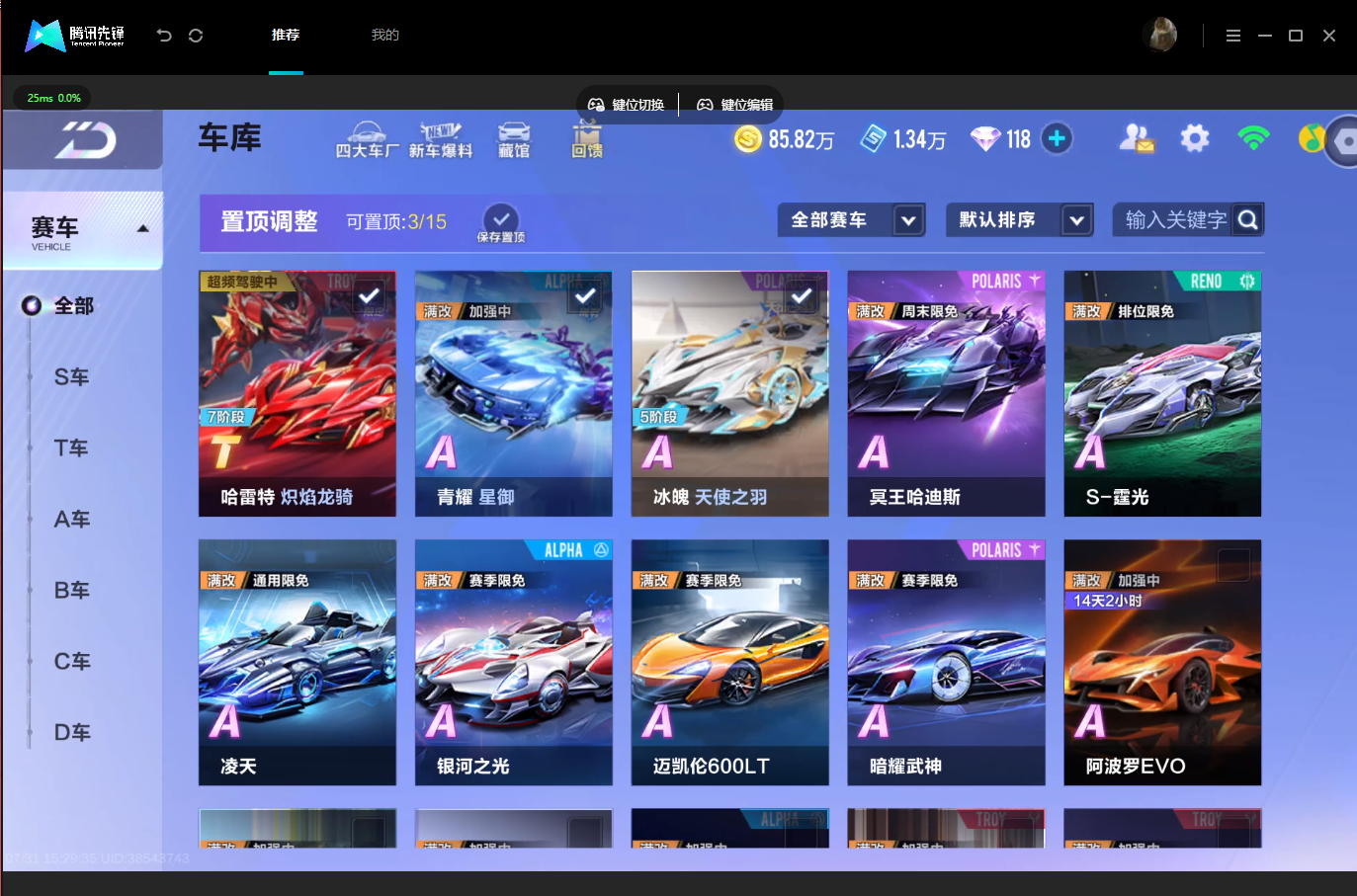This screenshot has width=1357, height=896.
Task: Click the 置顶调整 heading button
Action: click(269, 221)
